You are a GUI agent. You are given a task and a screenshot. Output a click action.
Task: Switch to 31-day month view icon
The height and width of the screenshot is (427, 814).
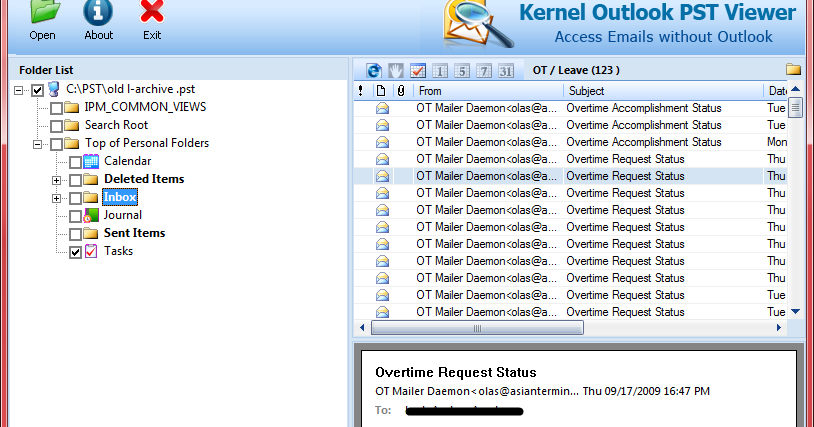[x=506, y=71]
